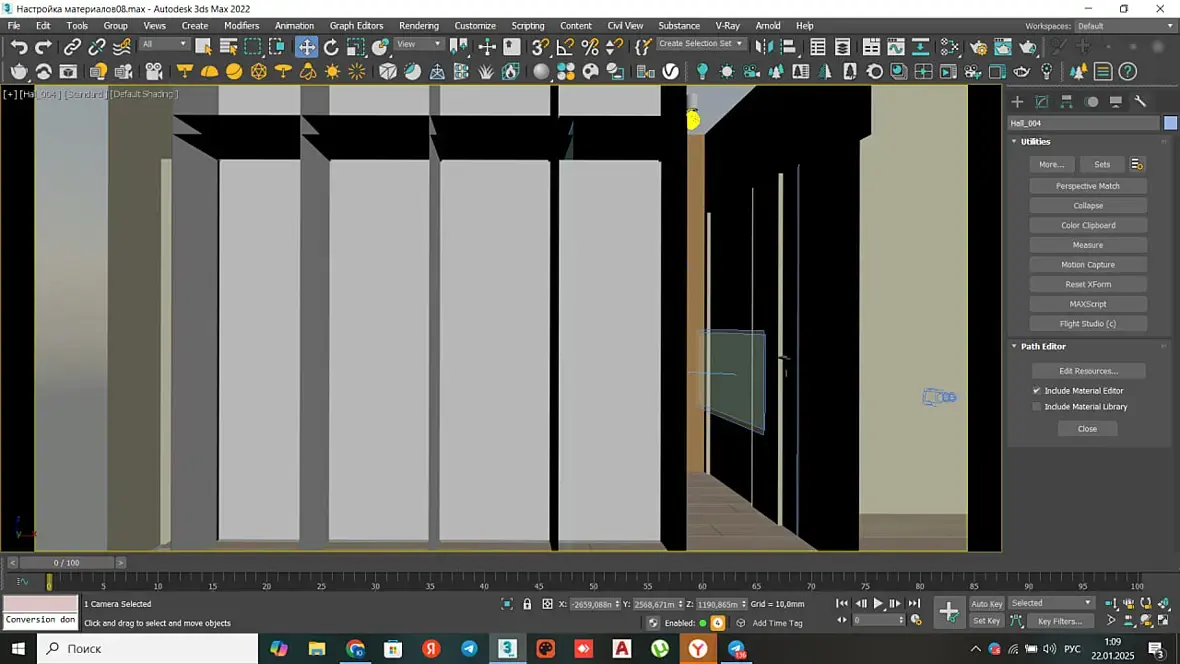The image size is (1180, 664).
Task: Open the Modify panel tab icon
Action: point(1042,102)
